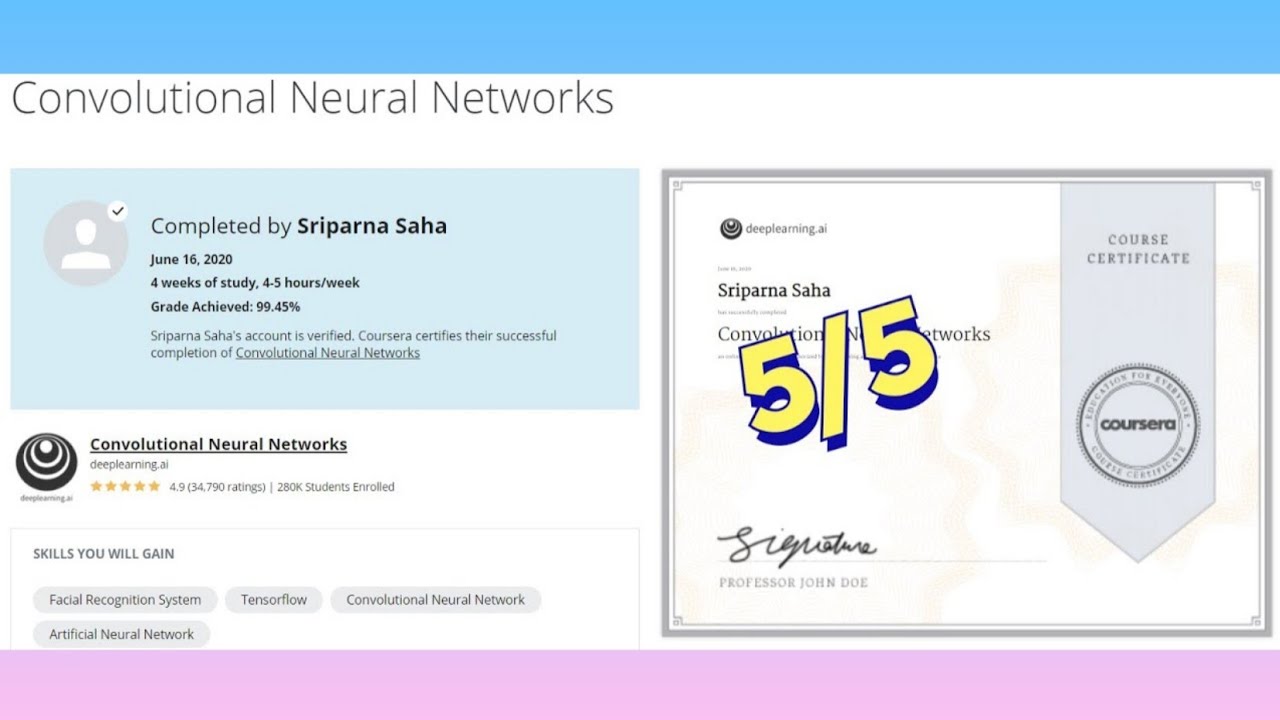This screenshot has width=1280, height=720.
Task: Click PROFESSOR JOHN DOE on the certificate
Action: (x=793, y=583)
